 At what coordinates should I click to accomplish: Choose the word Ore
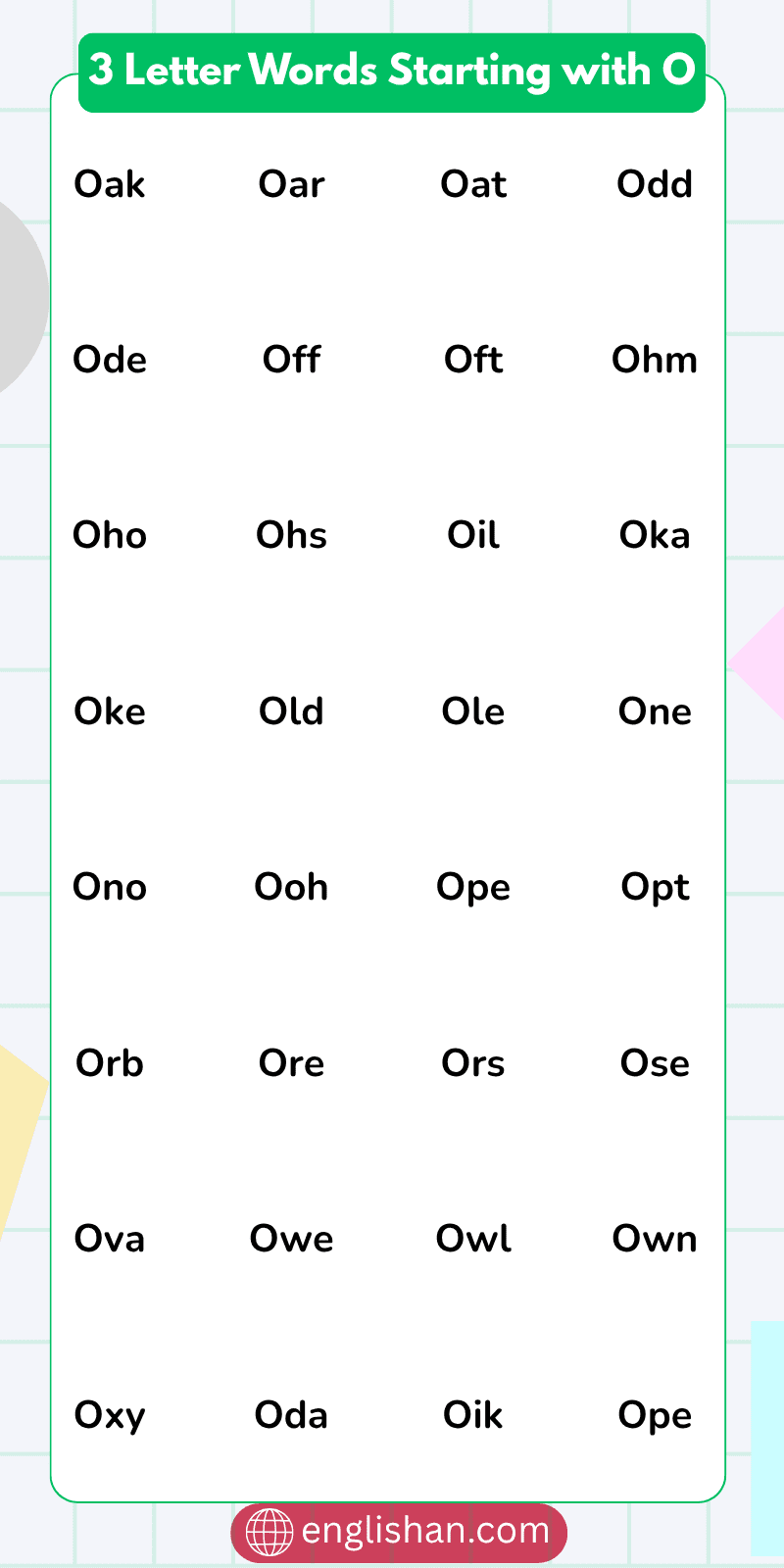pos(291,1063)
